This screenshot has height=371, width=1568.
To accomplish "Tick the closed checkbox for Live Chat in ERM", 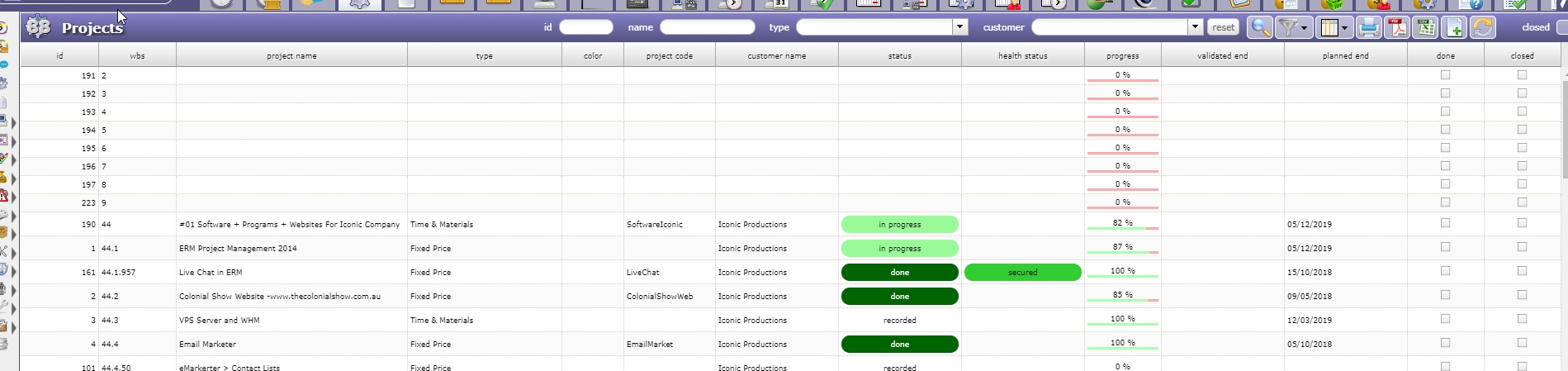I will pyautogui.click(x=1522, y=271).
